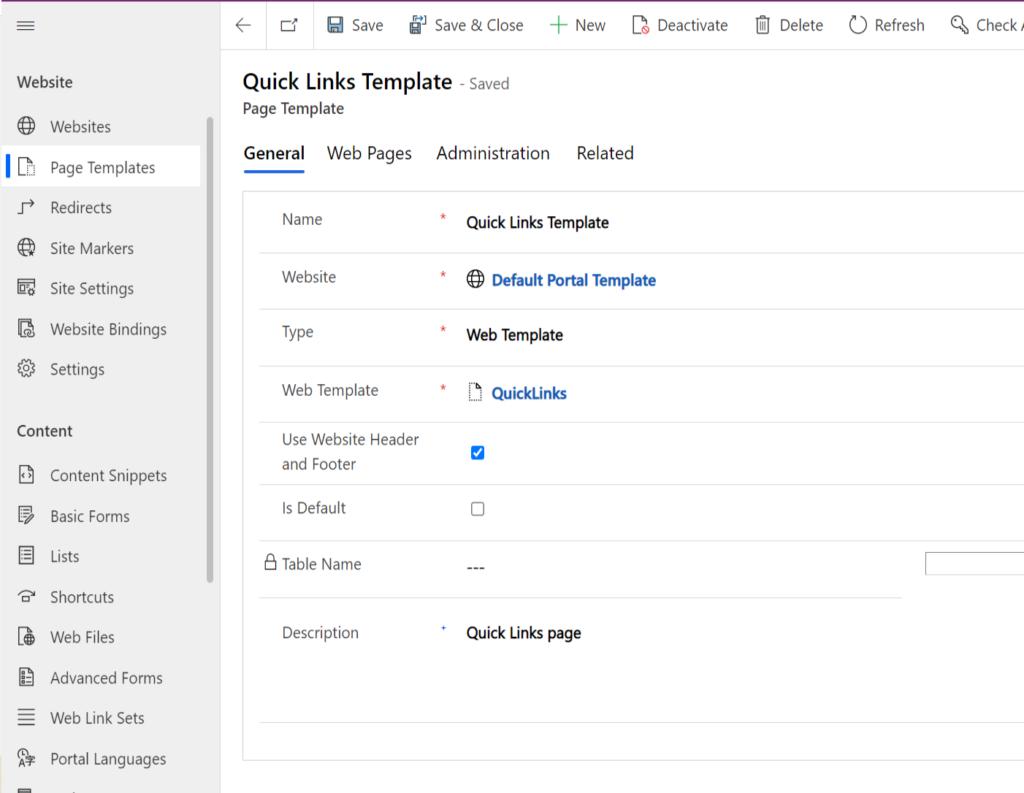Click the Save & Close icon
Screen dimensions: 1024x793
[x=417, y=25]
